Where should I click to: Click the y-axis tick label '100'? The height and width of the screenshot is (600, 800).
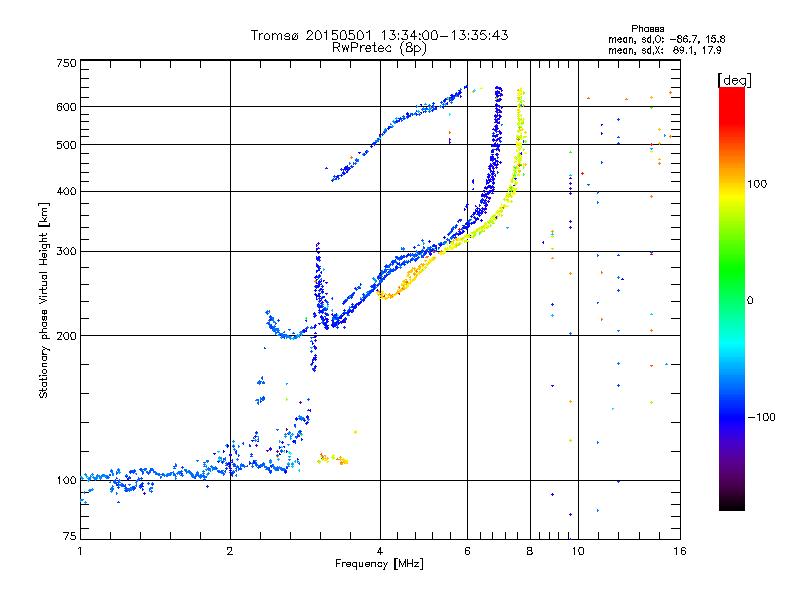66,481
